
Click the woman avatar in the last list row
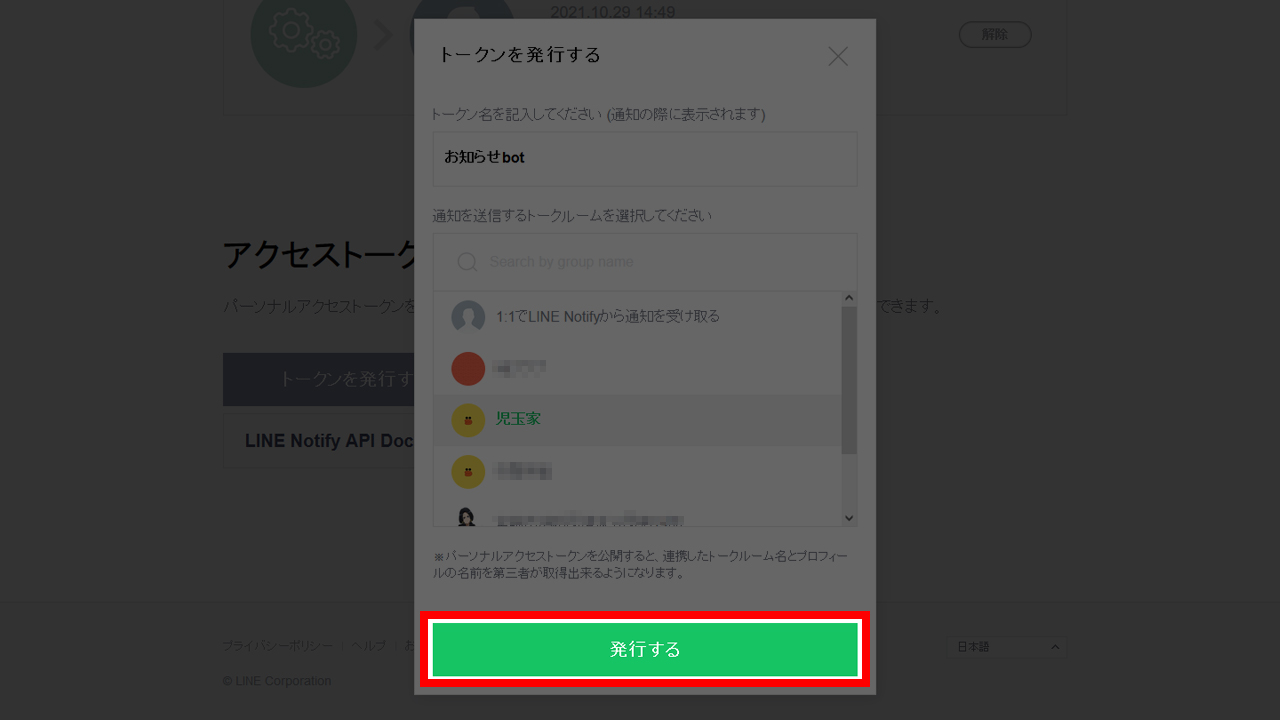pos(468,516)
